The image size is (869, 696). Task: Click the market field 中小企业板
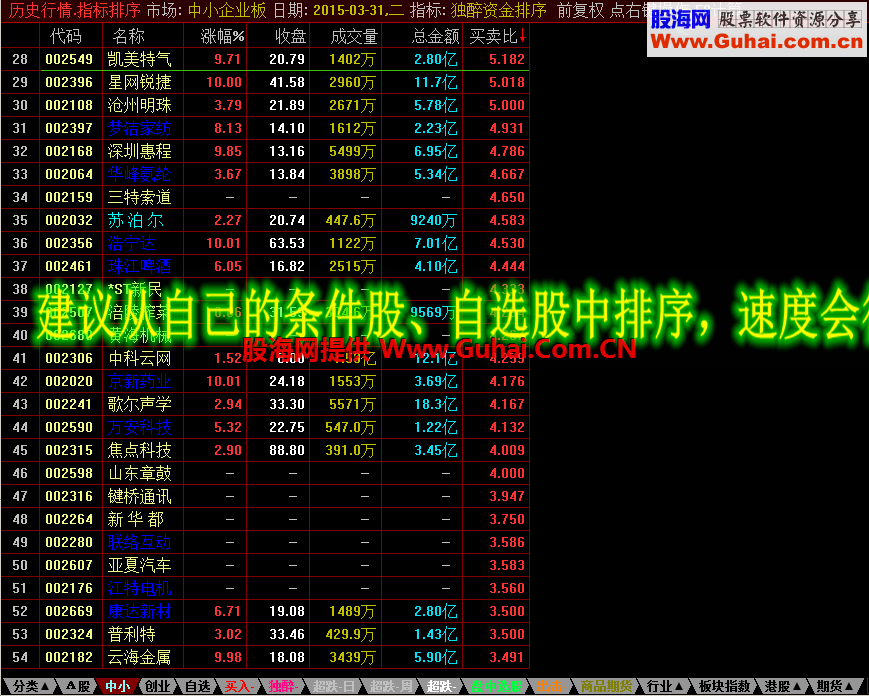tap(227, 10)
